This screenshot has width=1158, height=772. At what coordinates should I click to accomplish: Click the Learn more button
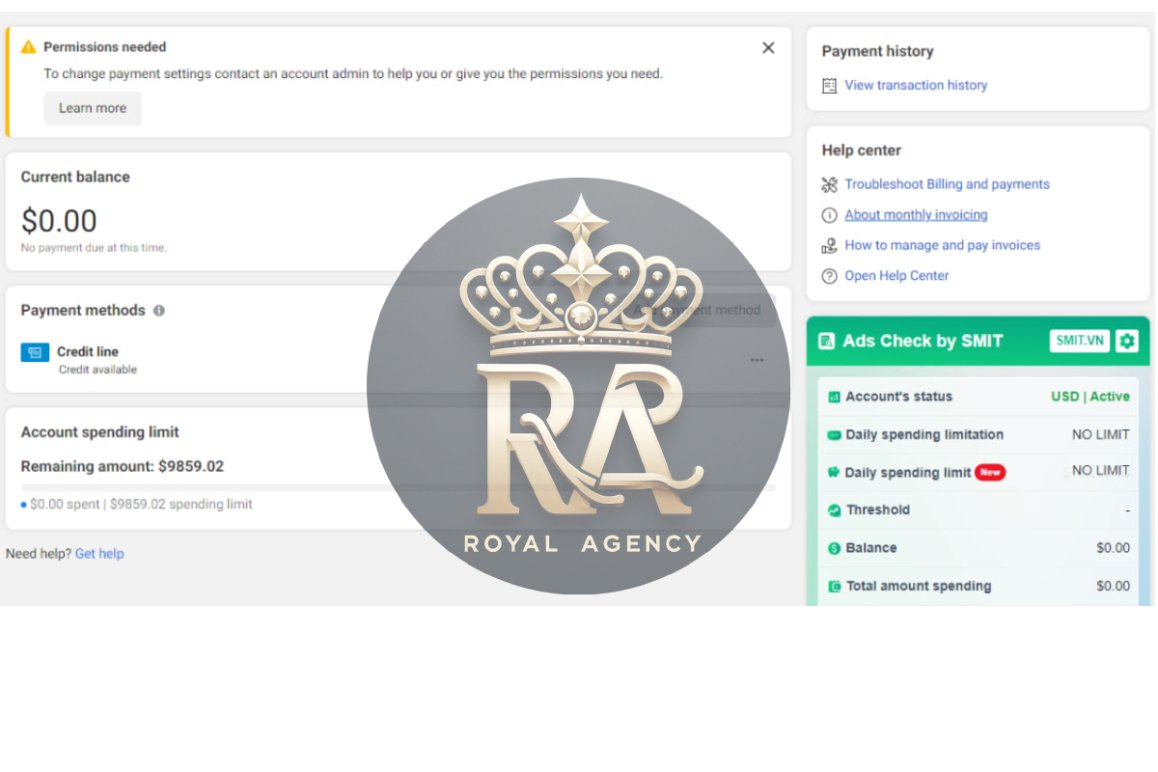coord(92,108)
